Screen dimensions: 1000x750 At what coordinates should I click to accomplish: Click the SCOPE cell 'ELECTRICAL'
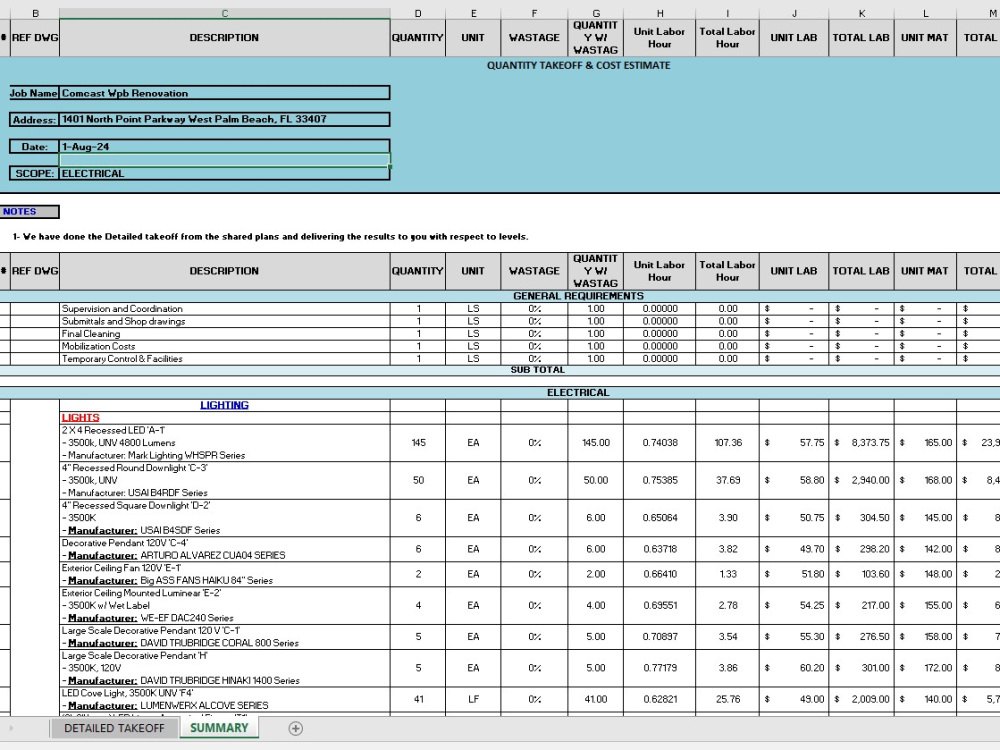tap(224, 173)
